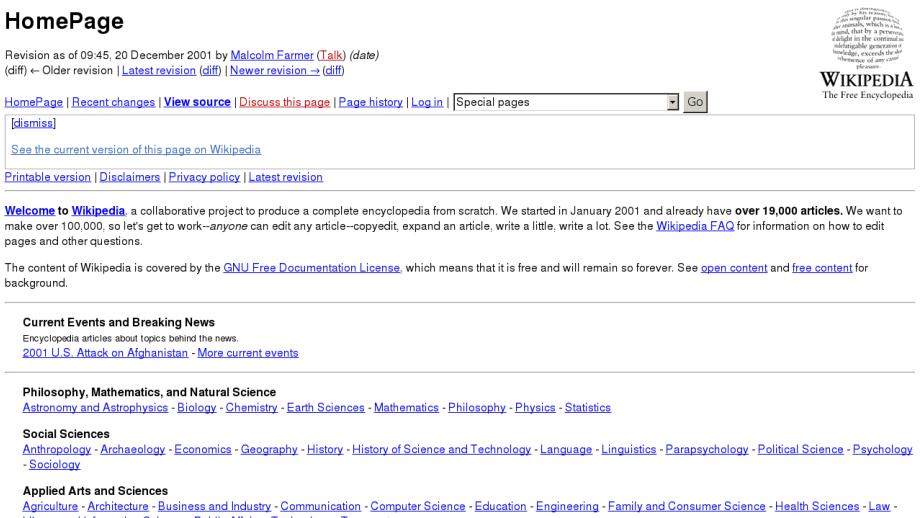920x518 pixels.
Task: Open Family and Consumer Science link
Action: pyautogui.click(x=687, y=506)
